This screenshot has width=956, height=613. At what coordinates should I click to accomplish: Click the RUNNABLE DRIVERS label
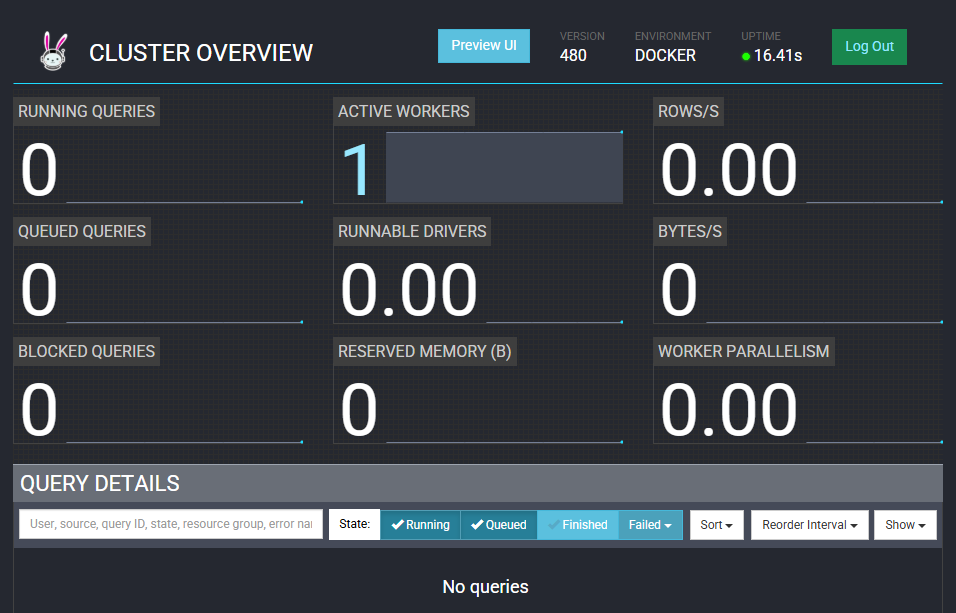(x=412, y=231)
